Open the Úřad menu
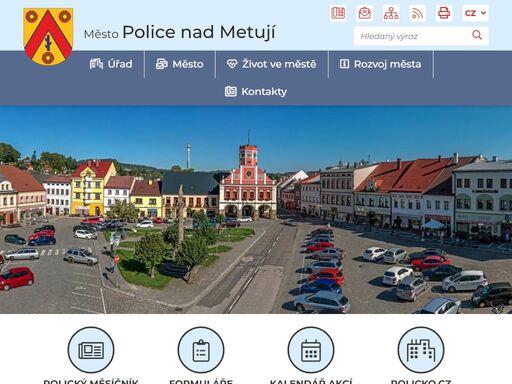The image size is (512, 384). pos(111,64)
